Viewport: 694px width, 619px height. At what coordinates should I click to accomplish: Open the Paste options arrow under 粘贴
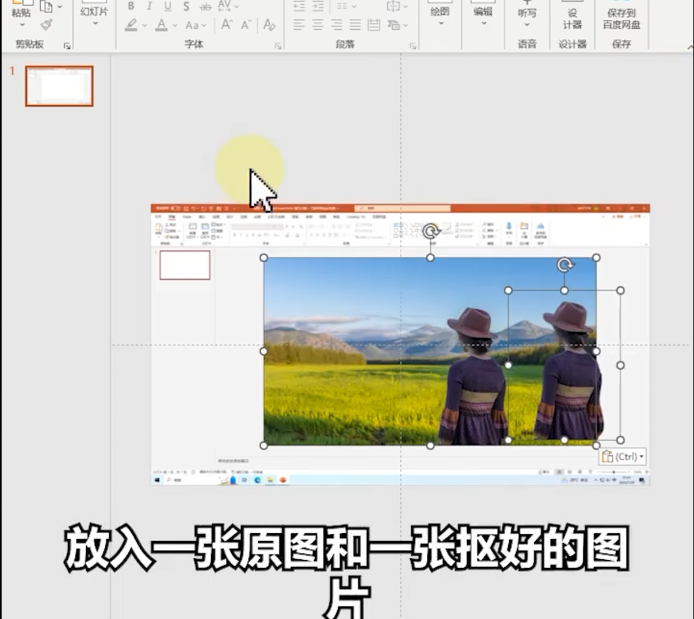point(22,25)
